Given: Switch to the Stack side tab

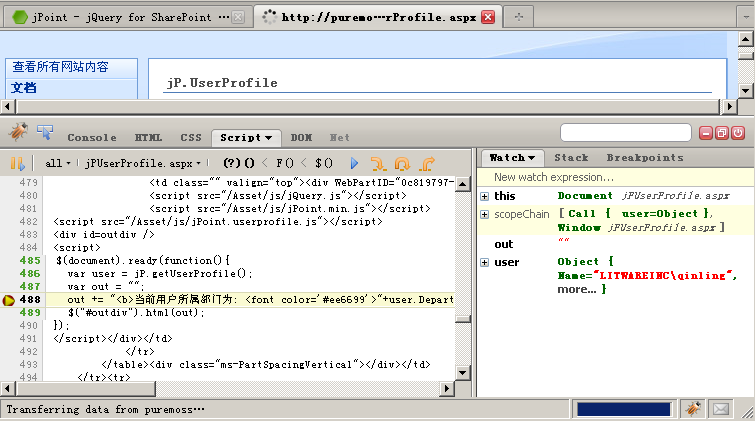Looking at the screenshot, I should pyautogui.click(x=572, y=158).
